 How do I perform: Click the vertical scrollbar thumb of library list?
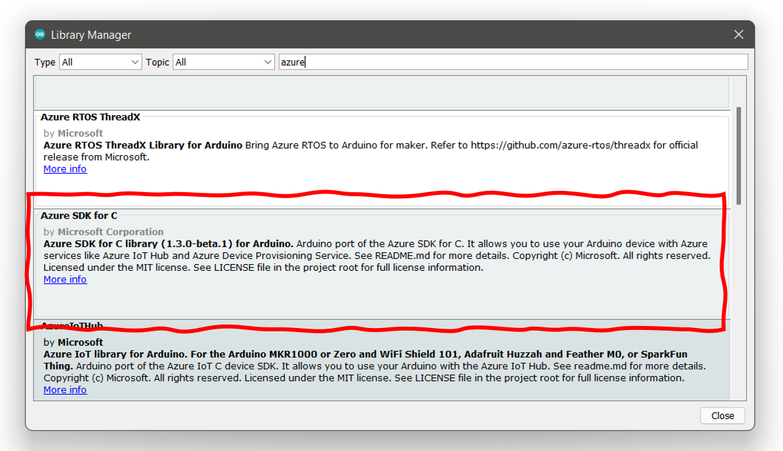[x=739, y=155]
